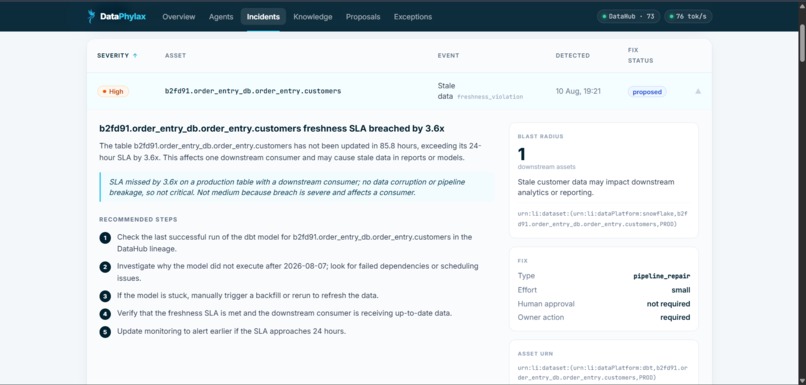Open the Knowledge tab
The image size is (806, 385).
[x=313, y=17]
